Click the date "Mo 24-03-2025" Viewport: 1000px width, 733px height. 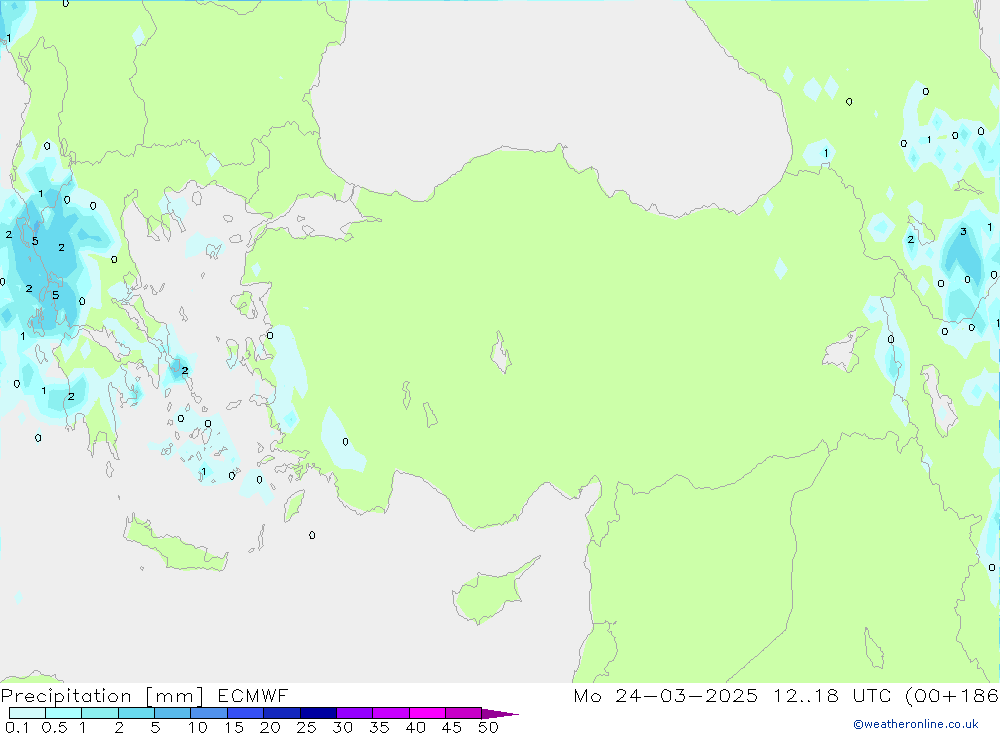(x=666, y=695)
